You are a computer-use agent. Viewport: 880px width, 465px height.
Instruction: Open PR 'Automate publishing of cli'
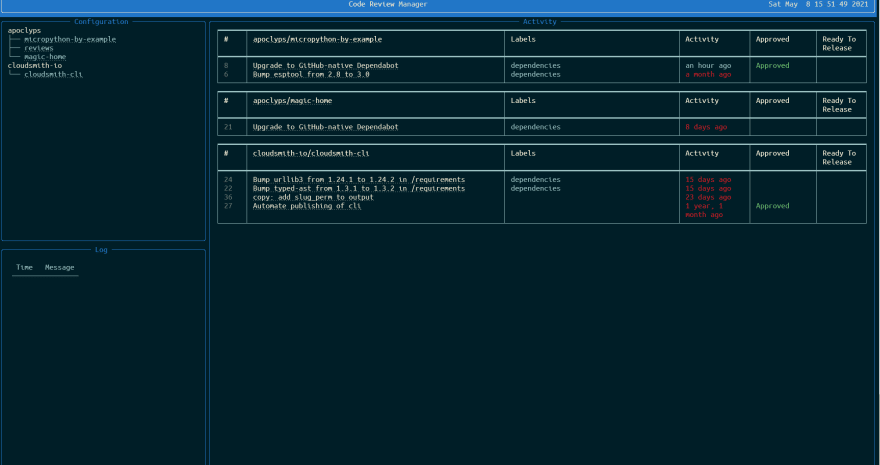(307, 206)
